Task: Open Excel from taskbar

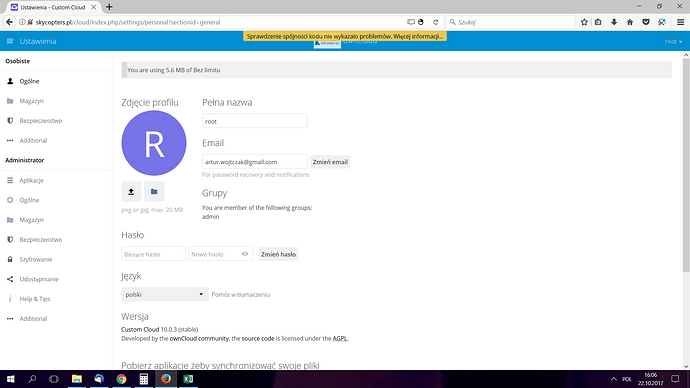Action: pyautogui.click(x=188, y=379)
